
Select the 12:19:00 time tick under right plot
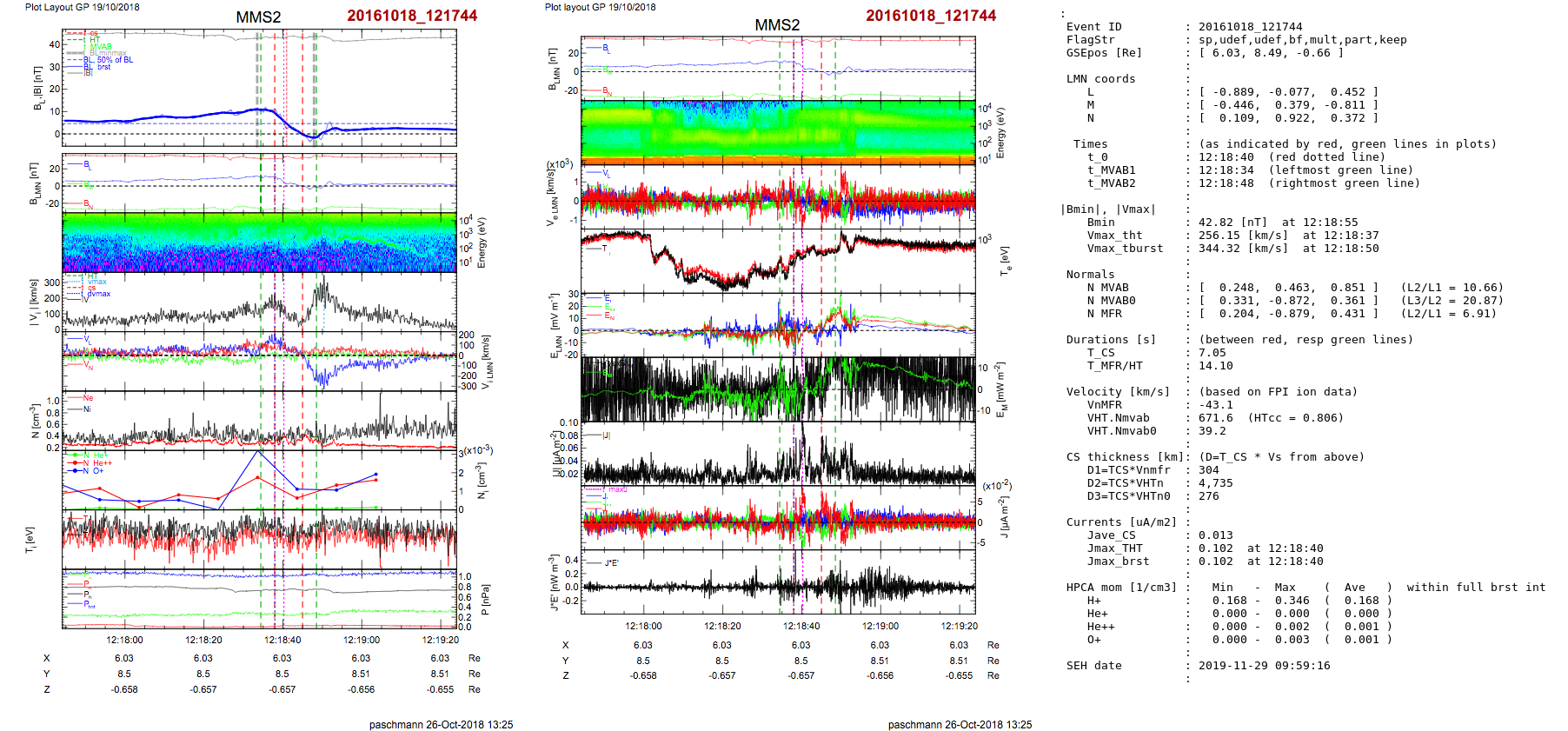click(880, 626)
